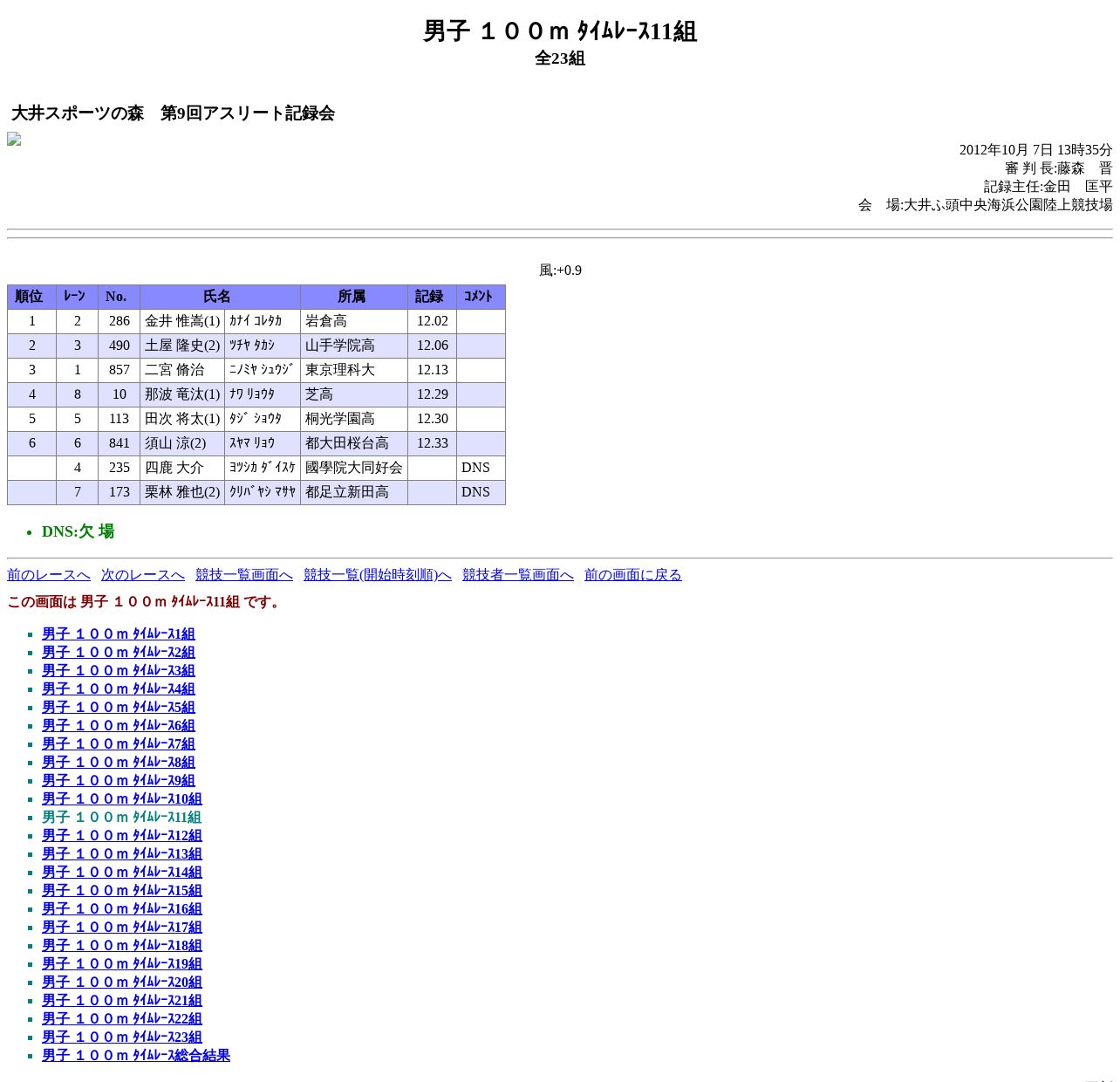Open 男子100m タイムレース1組 link
1120x1082 pixels.
click(x=119, y=634)
